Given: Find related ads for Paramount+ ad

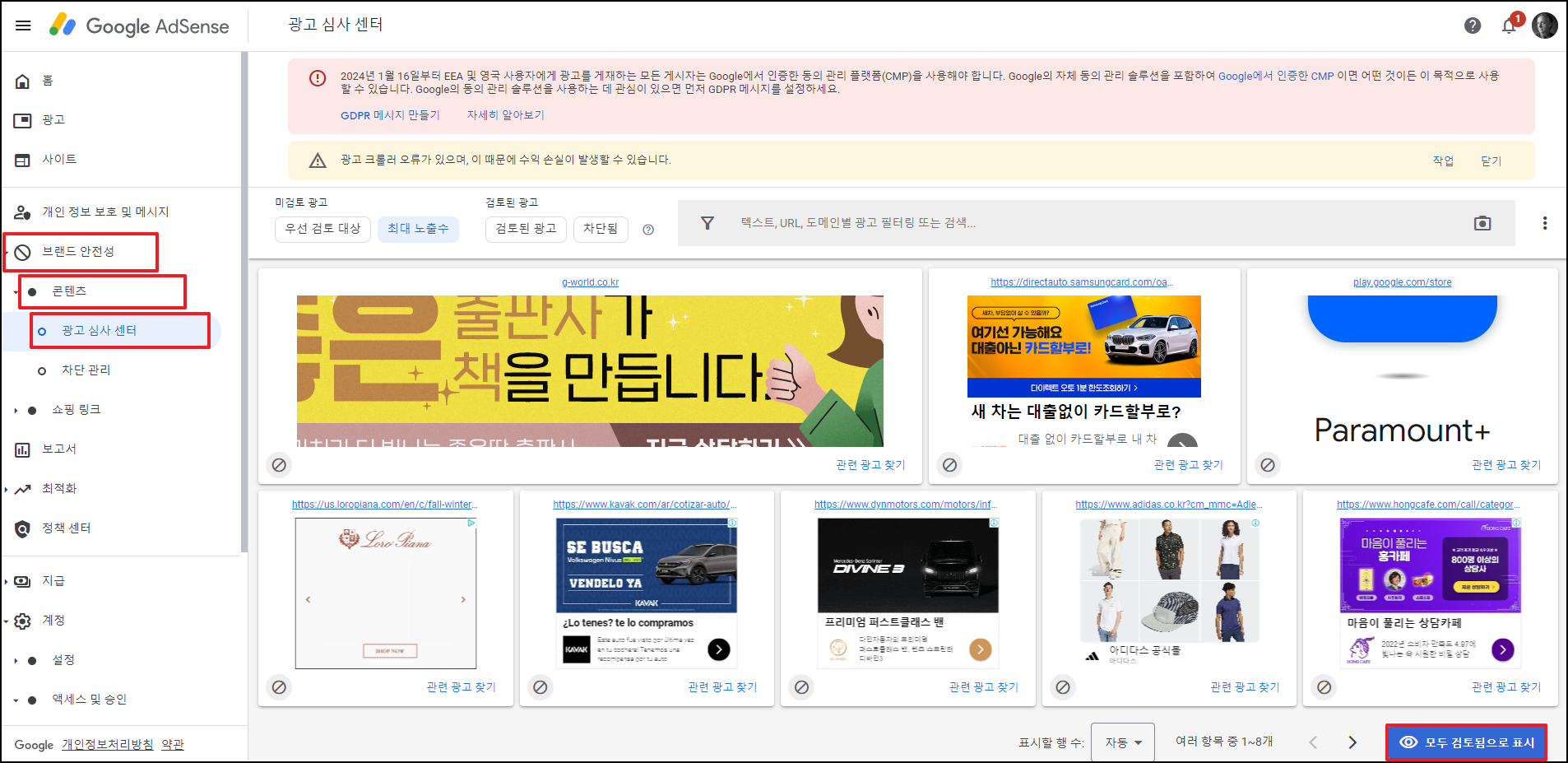Looking at the screenshot, I should pyautogui.click(x=1506, y=465).
